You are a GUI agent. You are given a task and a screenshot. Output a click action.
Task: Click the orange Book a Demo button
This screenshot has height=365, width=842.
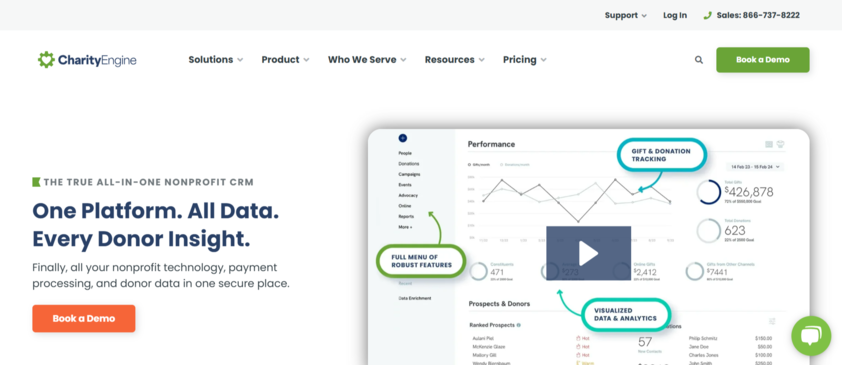(x=84, y=318)
